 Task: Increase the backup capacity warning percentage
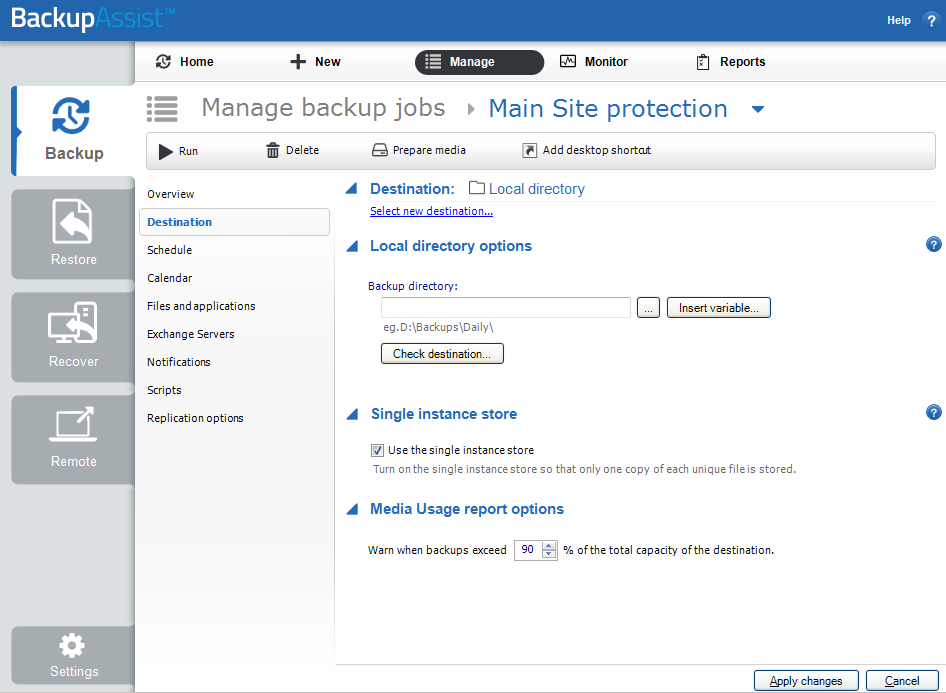coord(549,546)
